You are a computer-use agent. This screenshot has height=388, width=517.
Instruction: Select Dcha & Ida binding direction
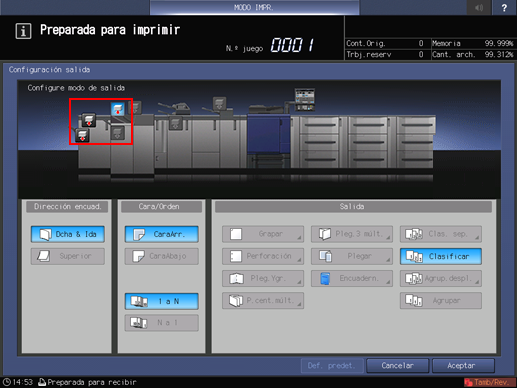[68, 234]
